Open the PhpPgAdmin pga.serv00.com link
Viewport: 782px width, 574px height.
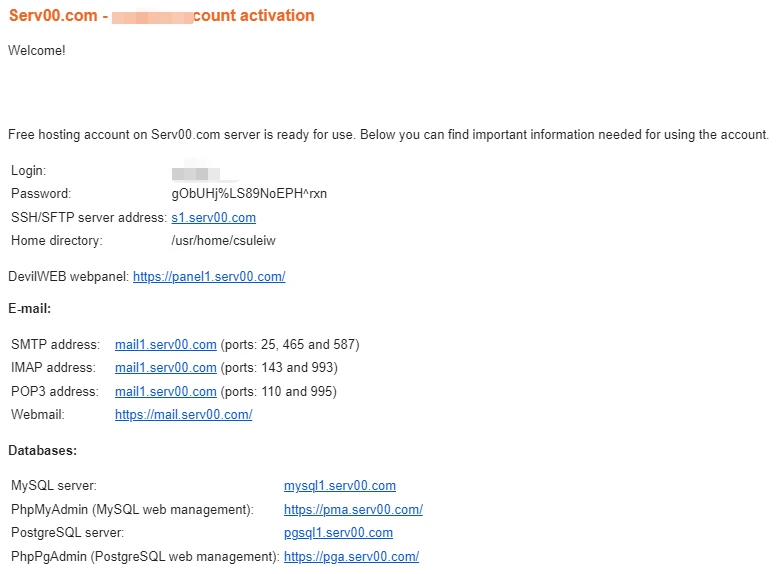[351, 557]
